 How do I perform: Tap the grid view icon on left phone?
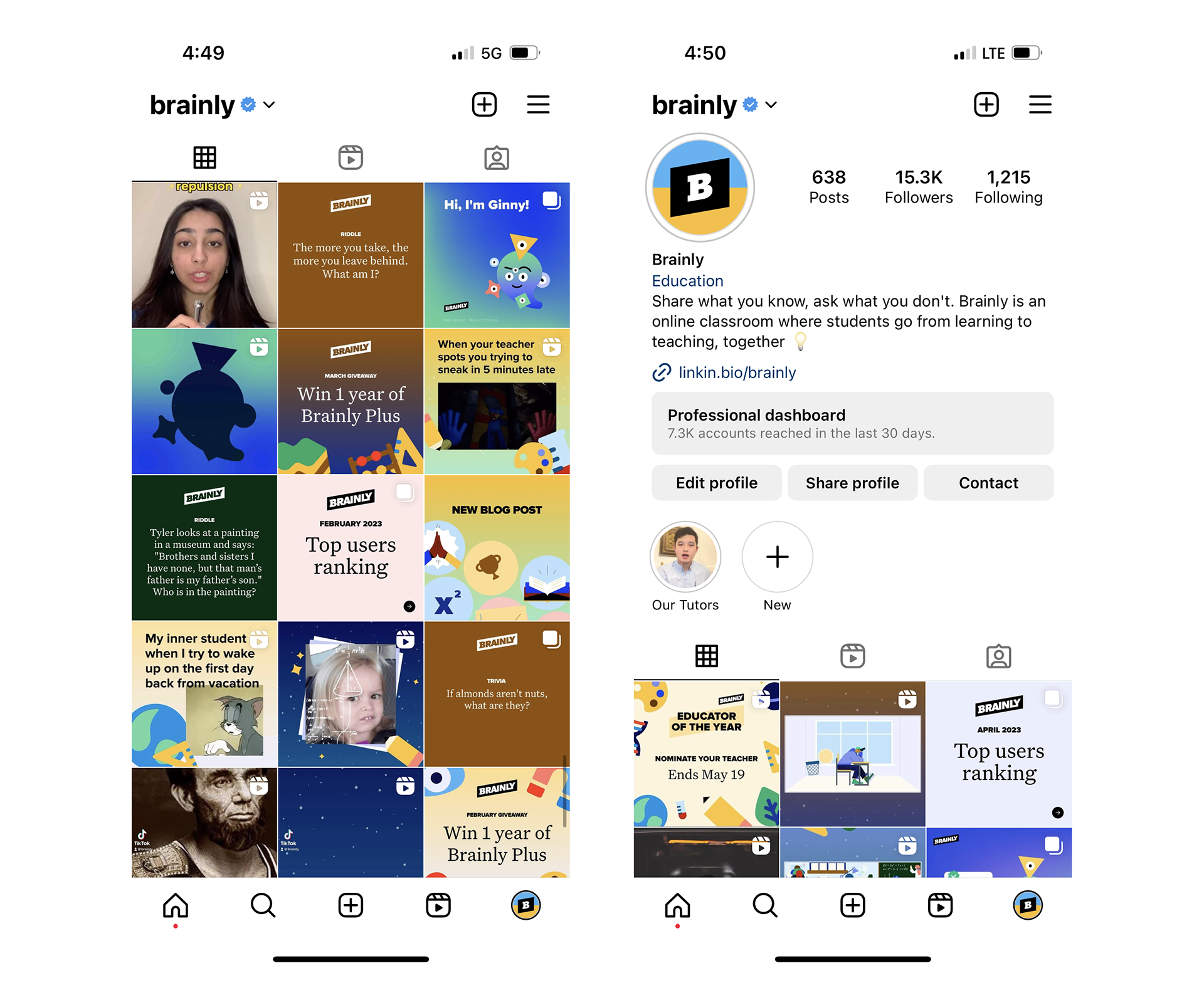coord(205,157)
